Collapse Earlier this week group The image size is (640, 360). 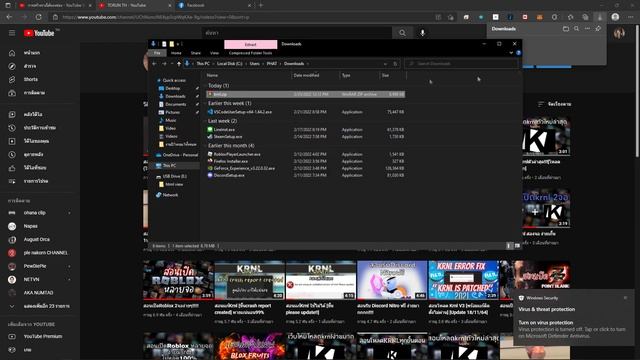pyautogui.click(x=205, y=103)
